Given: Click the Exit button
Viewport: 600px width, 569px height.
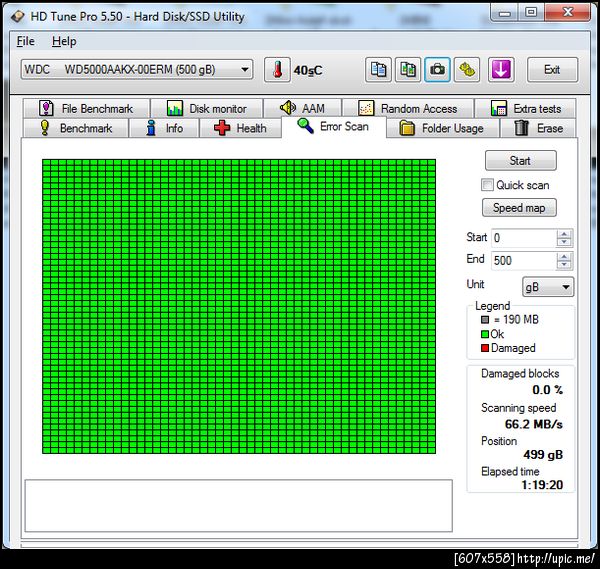Looking at the screenshot, I should [x=552, y=70].
